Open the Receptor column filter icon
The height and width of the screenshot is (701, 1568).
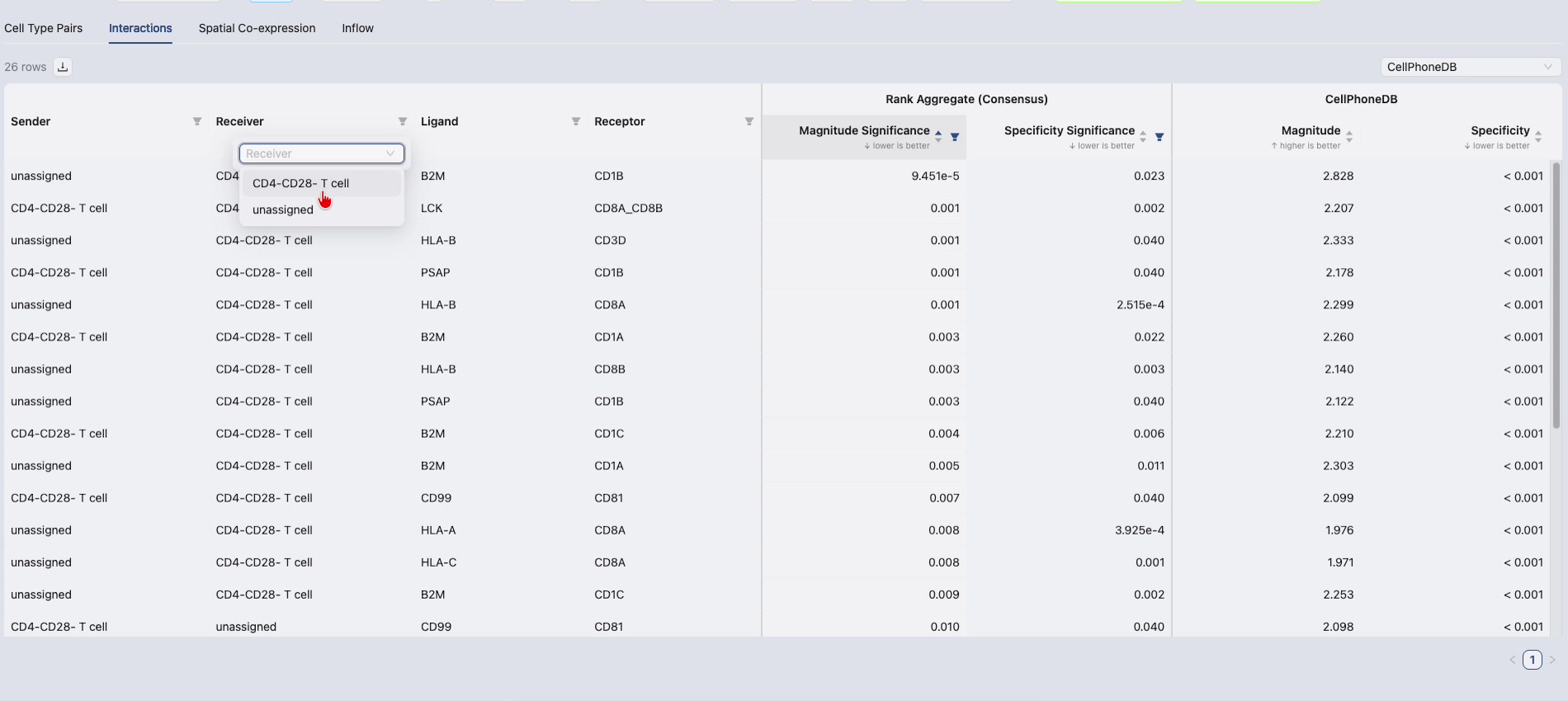pyautogui.click(x=749, y=121)
